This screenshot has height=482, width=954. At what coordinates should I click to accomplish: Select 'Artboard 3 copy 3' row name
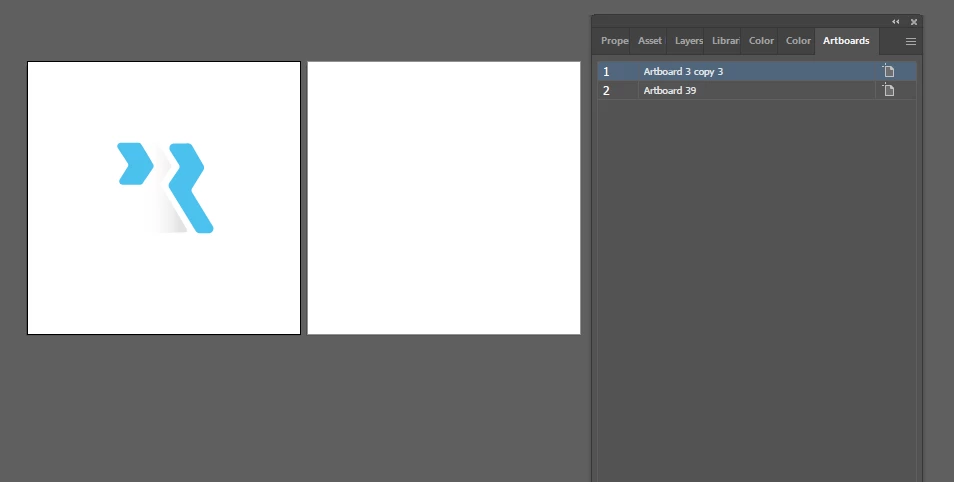683,72
